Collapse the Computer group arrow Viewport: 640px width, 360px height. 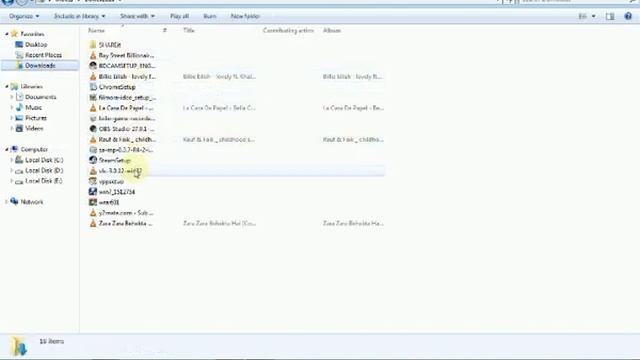pos(7,149)
